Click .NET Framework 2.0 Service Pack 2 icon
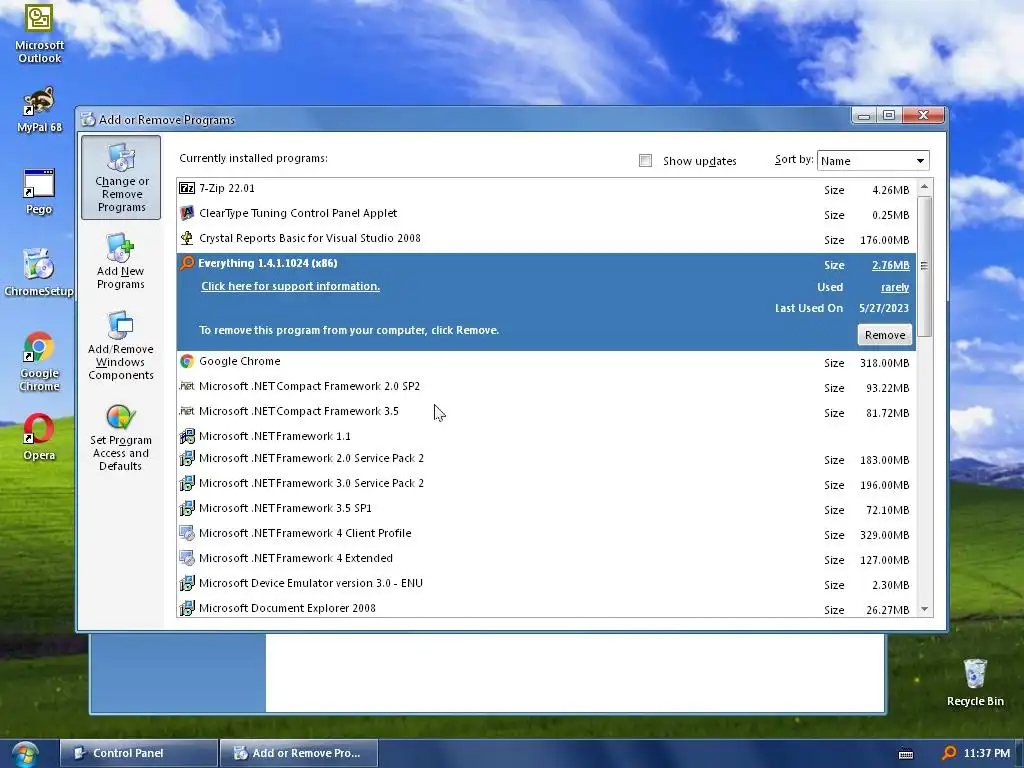Viewport: 1024px width, 768px height. coord(187,458)
